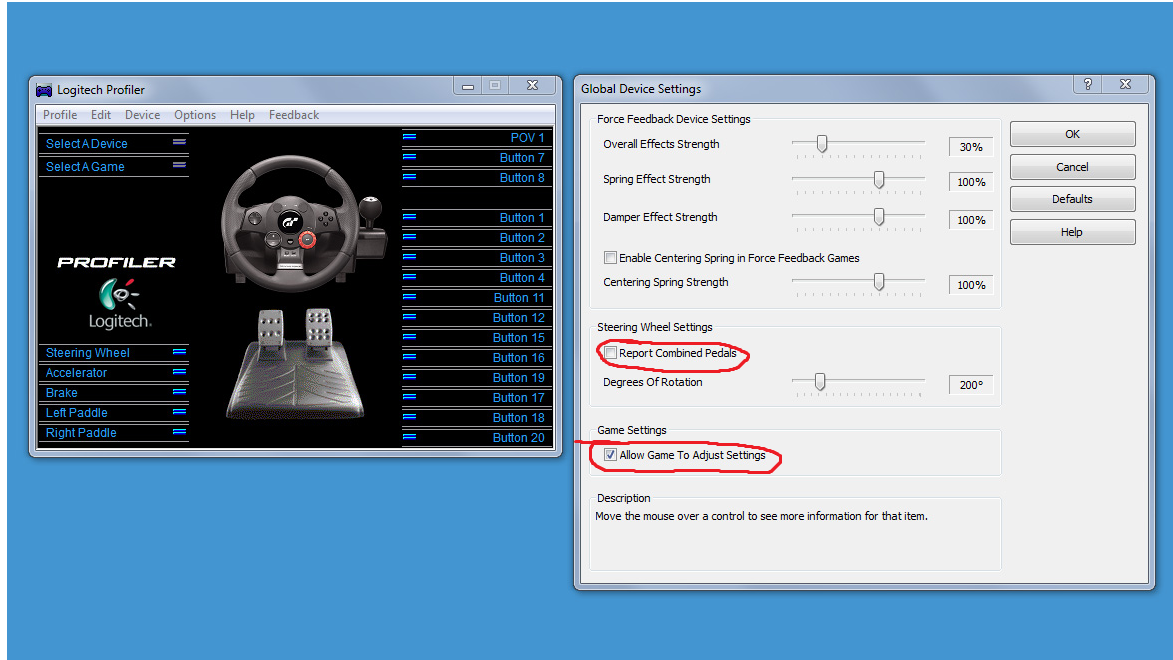Open the Help menu in Profiler
Image resolution: width=1173 pixels, height=660 pixels.
pyautogui.click(x=242, y=114)
